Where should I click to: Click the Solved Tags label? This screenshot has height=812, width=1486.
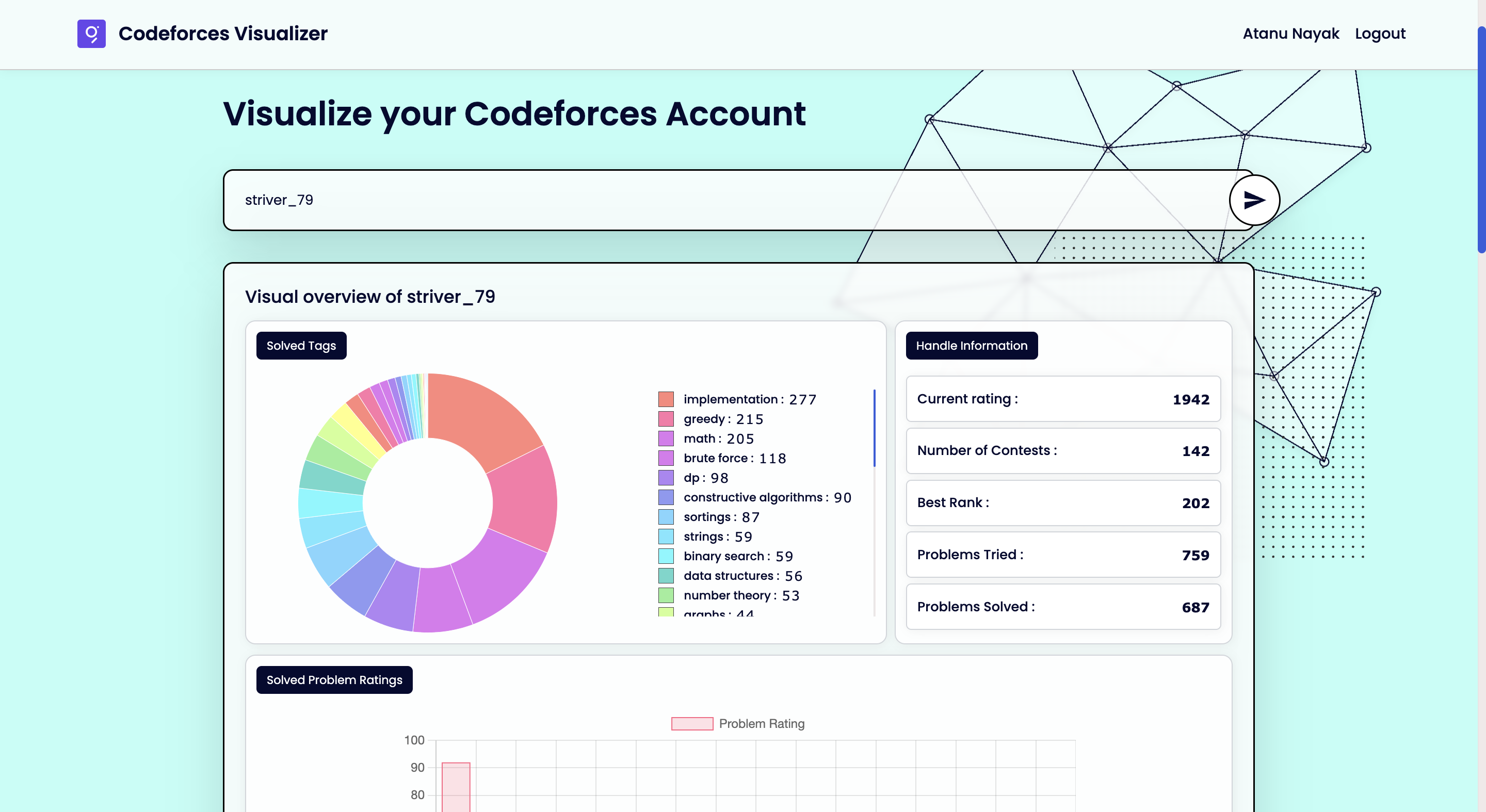coord(301,346)
